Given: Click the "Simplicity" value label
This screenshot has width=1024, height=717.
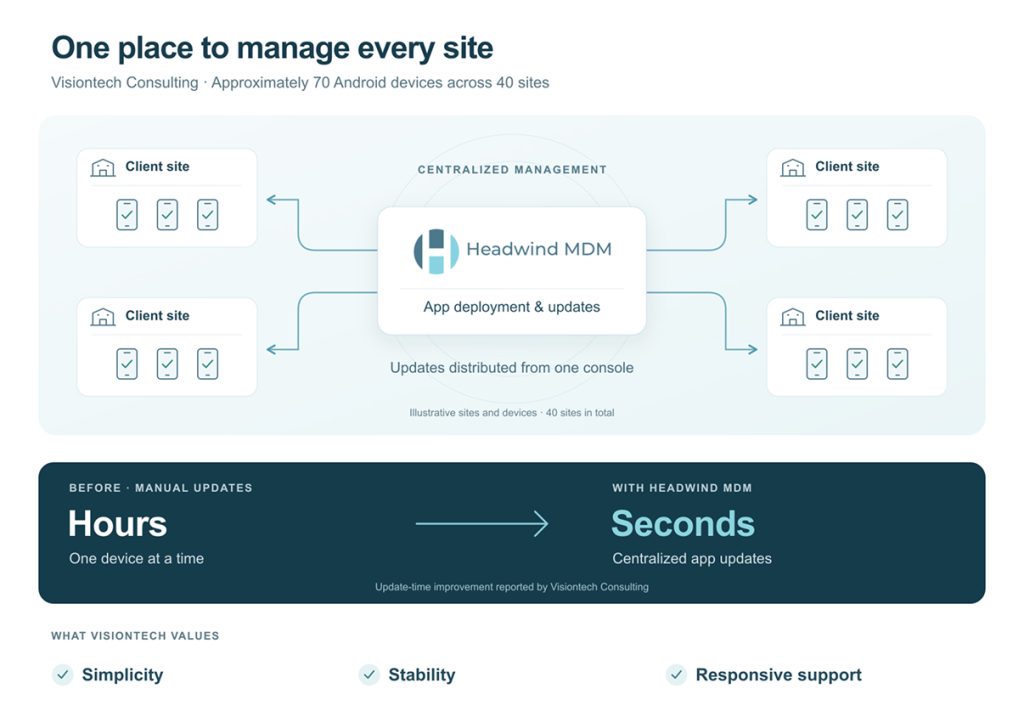Looking at the screenshot, I should click(x=123, y=675).
